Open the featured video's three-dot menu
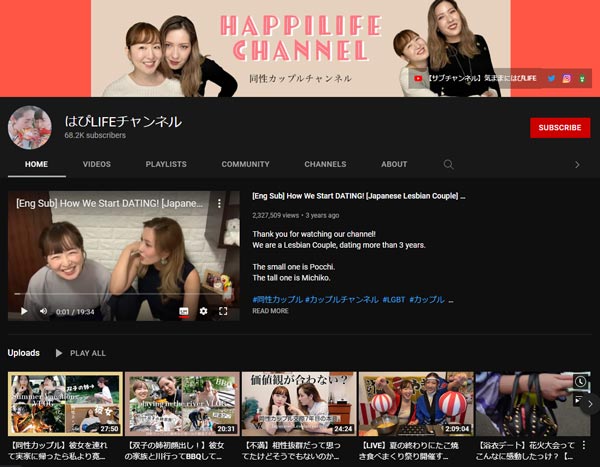600x467 pixels. [x=220, y=203]
